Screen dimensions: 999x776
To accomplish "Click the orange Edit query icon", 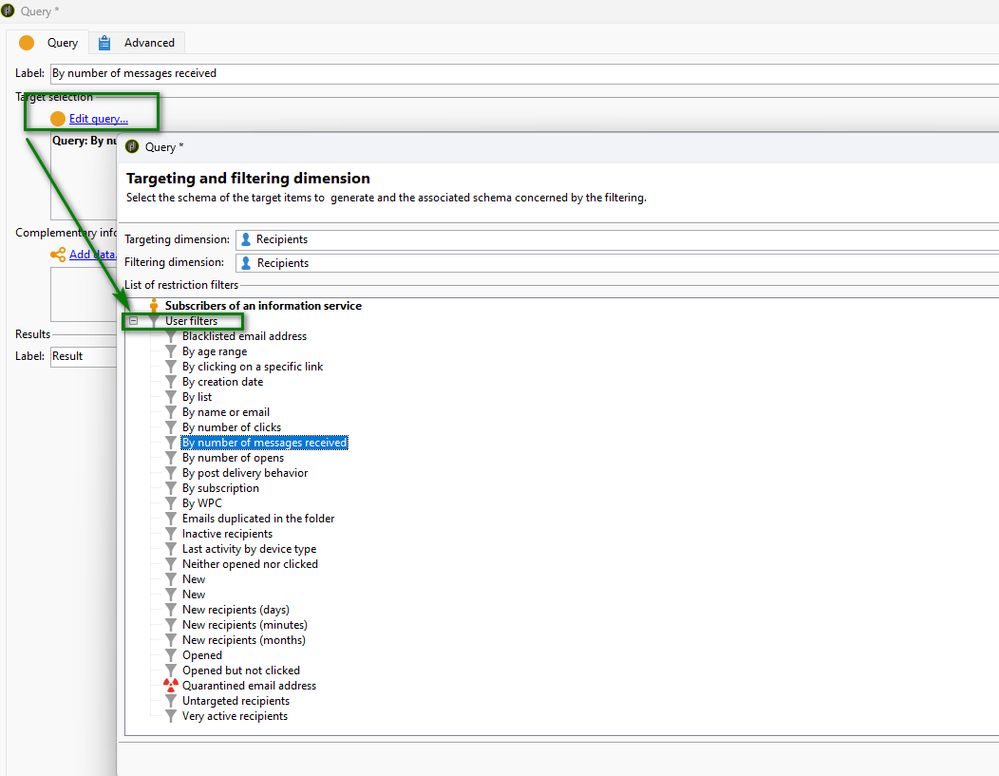I will [58, 119].
